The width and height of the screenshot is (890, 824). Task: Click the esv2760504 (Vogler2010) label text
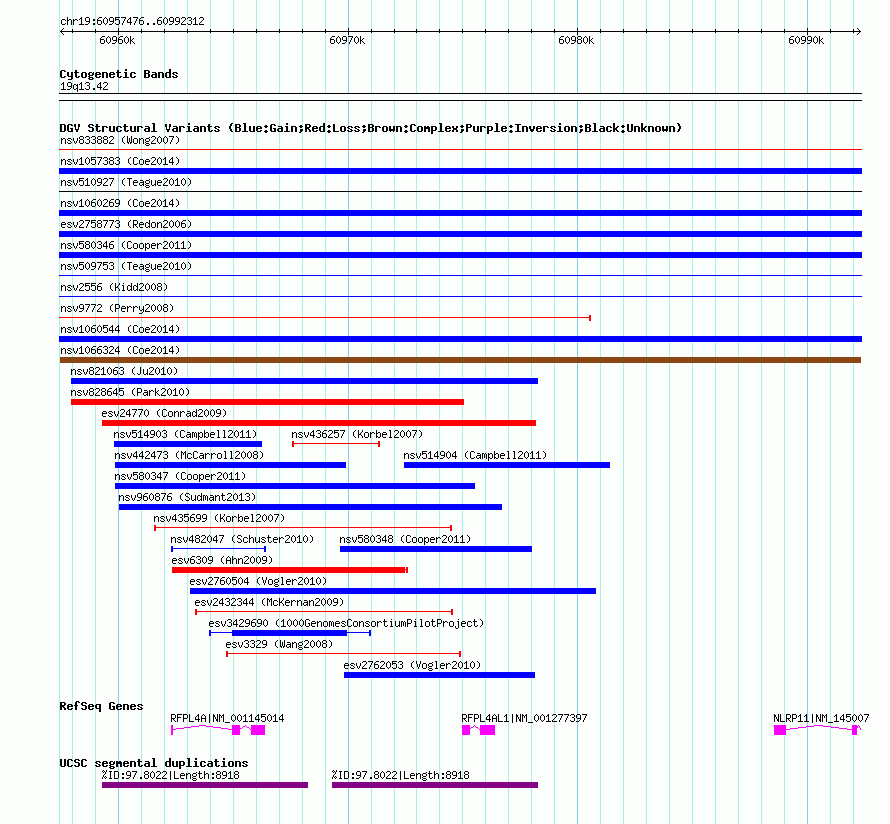click(258, 581)
